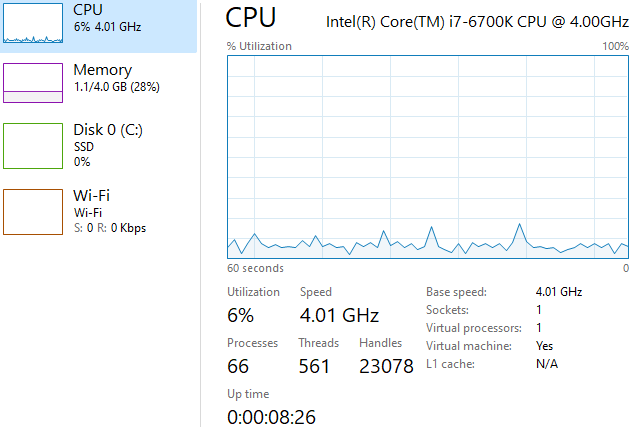The height and width of the screenshot is (427, 633).
Task: Click the Handles count 23078
Action: pyautogui.click(x=386, y=366)
